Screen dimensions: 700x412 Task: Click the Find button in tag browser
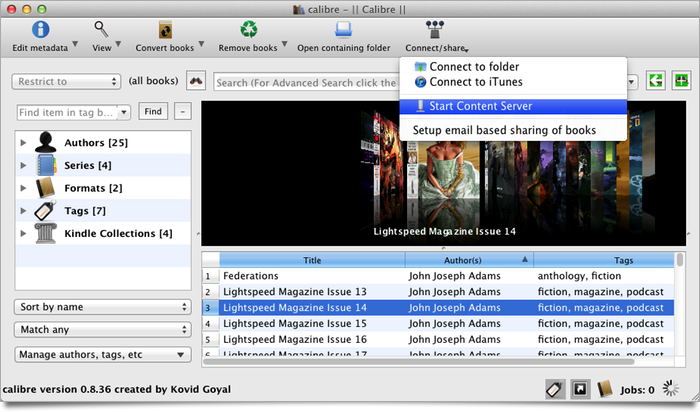point(153,112)
